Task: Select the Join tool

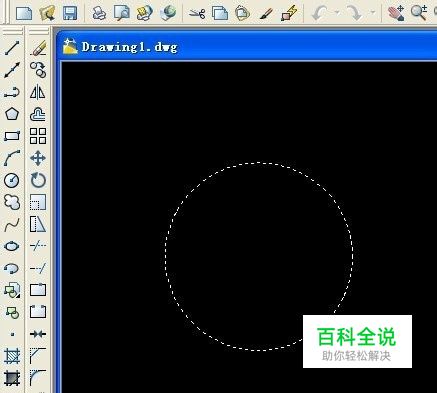Action: (x=38, y=334)
